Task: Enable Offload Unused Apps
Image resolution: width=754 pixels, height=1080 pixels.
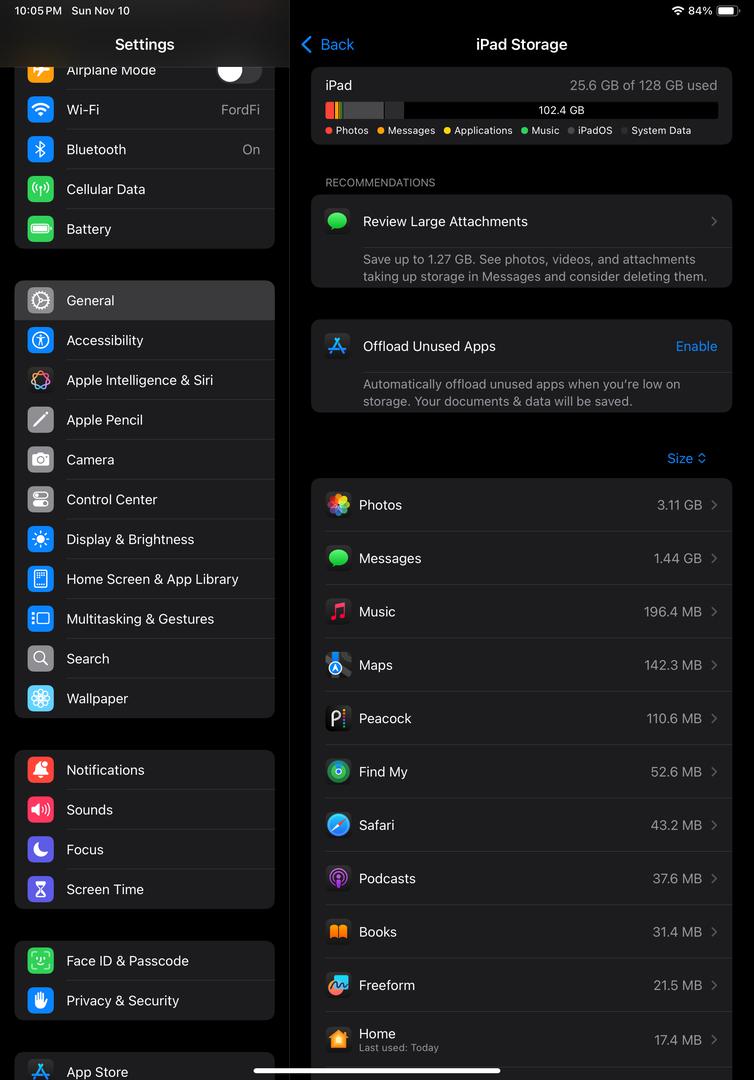Action: 696,346
